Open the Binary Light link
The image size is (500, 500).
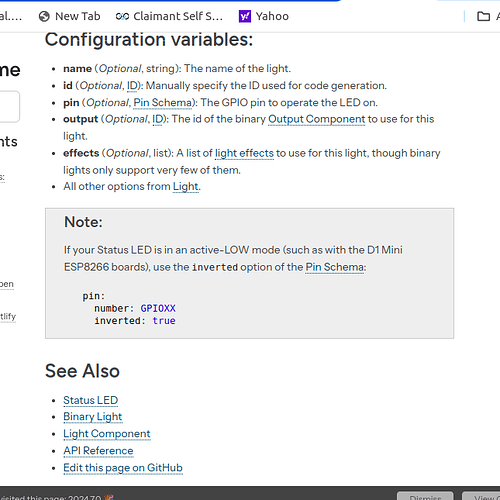tap(93, 417)
